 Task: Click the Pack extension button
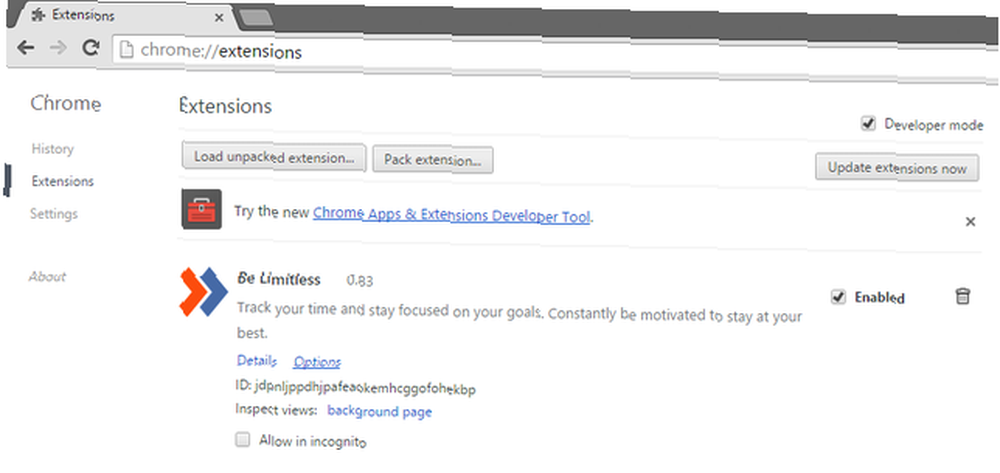(432, 159)
